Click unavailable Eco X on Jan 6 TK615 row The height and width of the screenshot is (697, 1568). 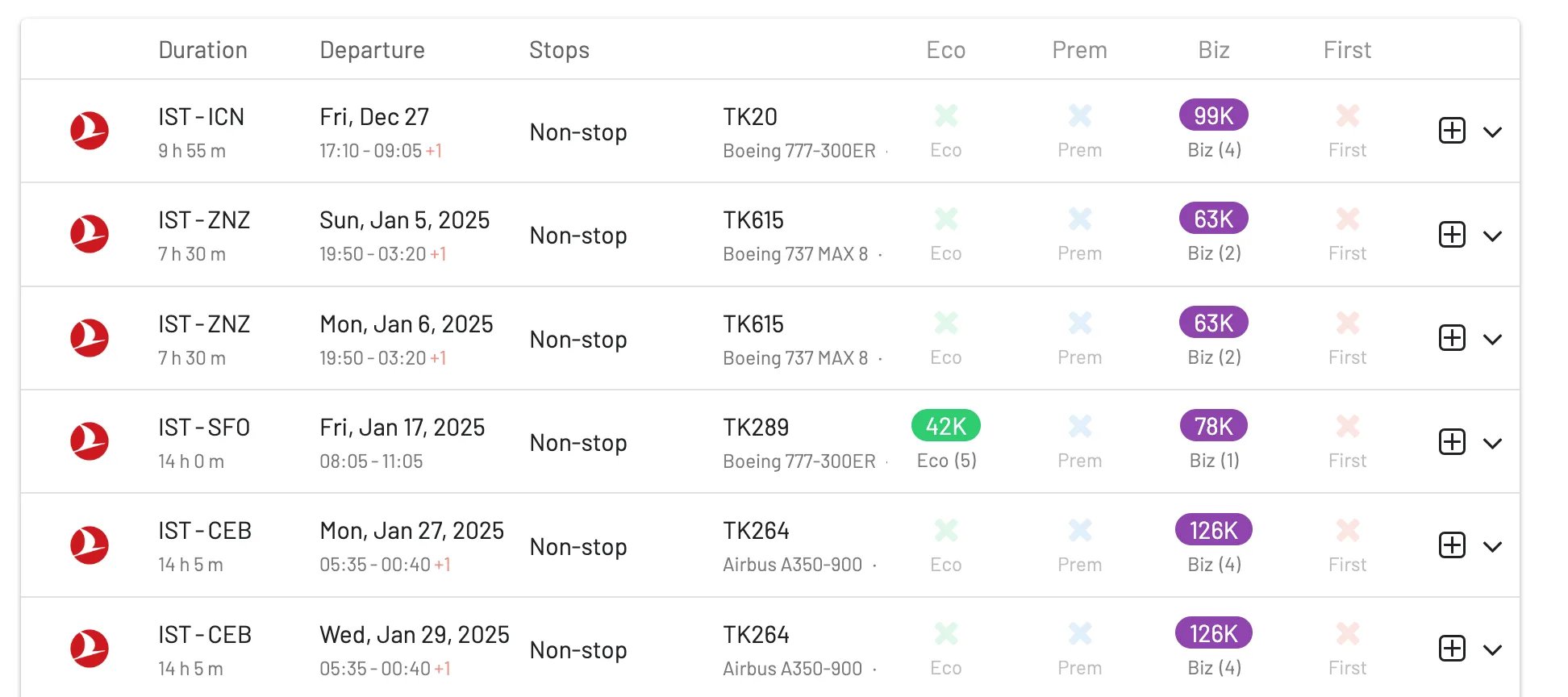point(946,323)
